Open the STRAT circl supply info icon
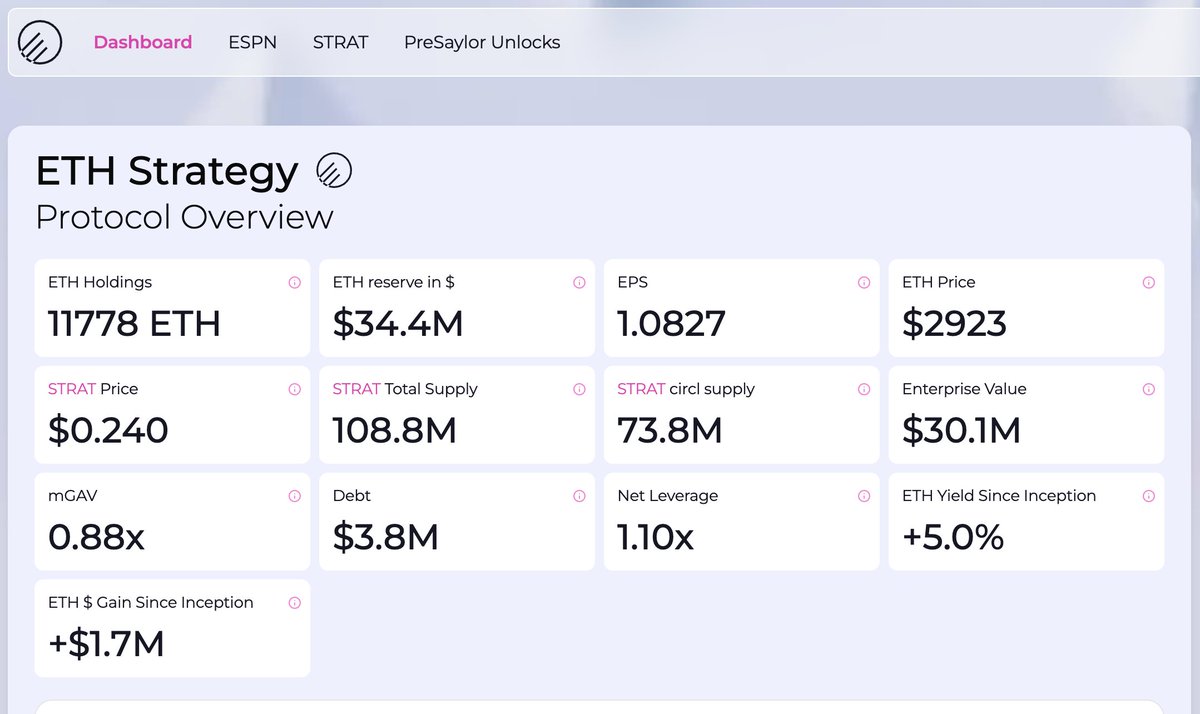The height and width of the screenshot is (714, 1200). [863, 389]
